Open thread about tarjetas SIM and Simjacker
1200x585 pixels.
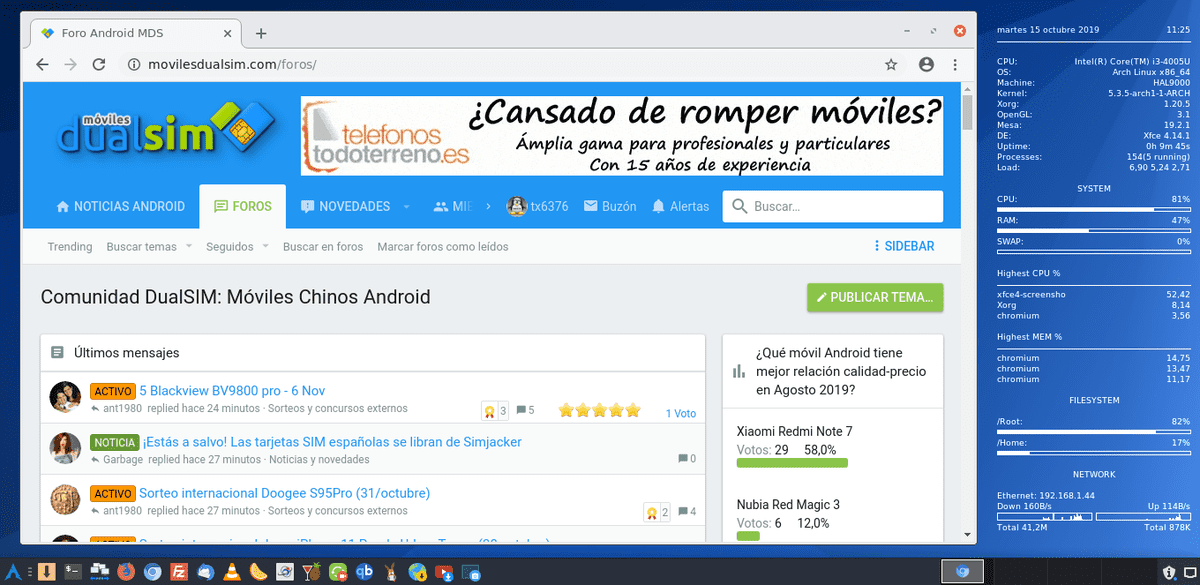(x=332, y=442)
